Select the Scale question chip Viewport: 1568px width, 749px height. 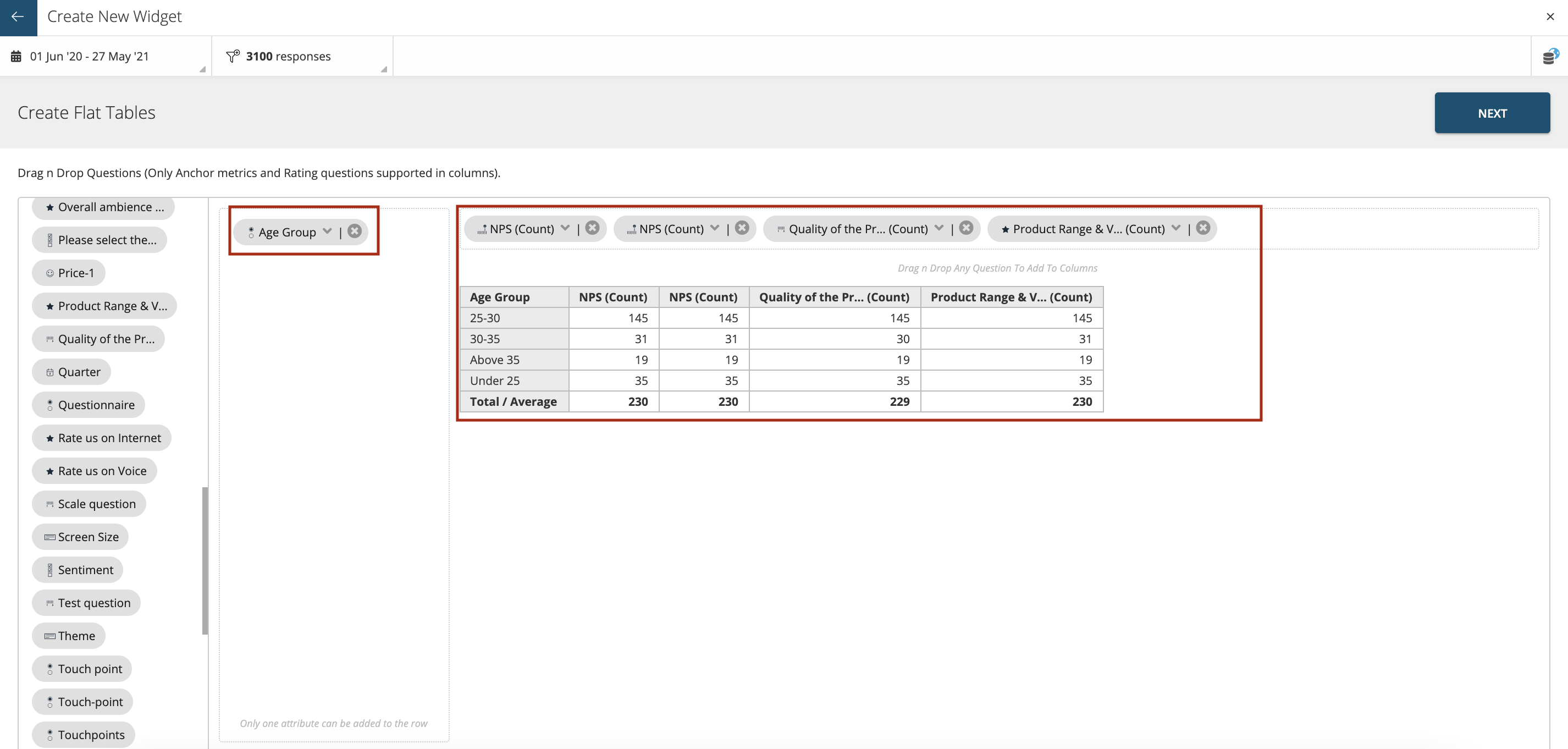point(90,504)
